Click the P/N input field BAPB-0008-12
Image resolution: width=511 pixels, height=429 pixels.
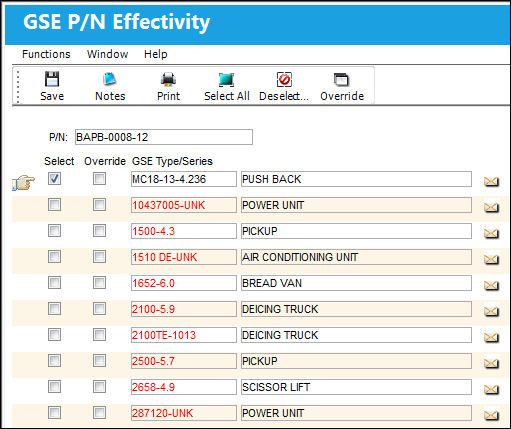[164, 137]
